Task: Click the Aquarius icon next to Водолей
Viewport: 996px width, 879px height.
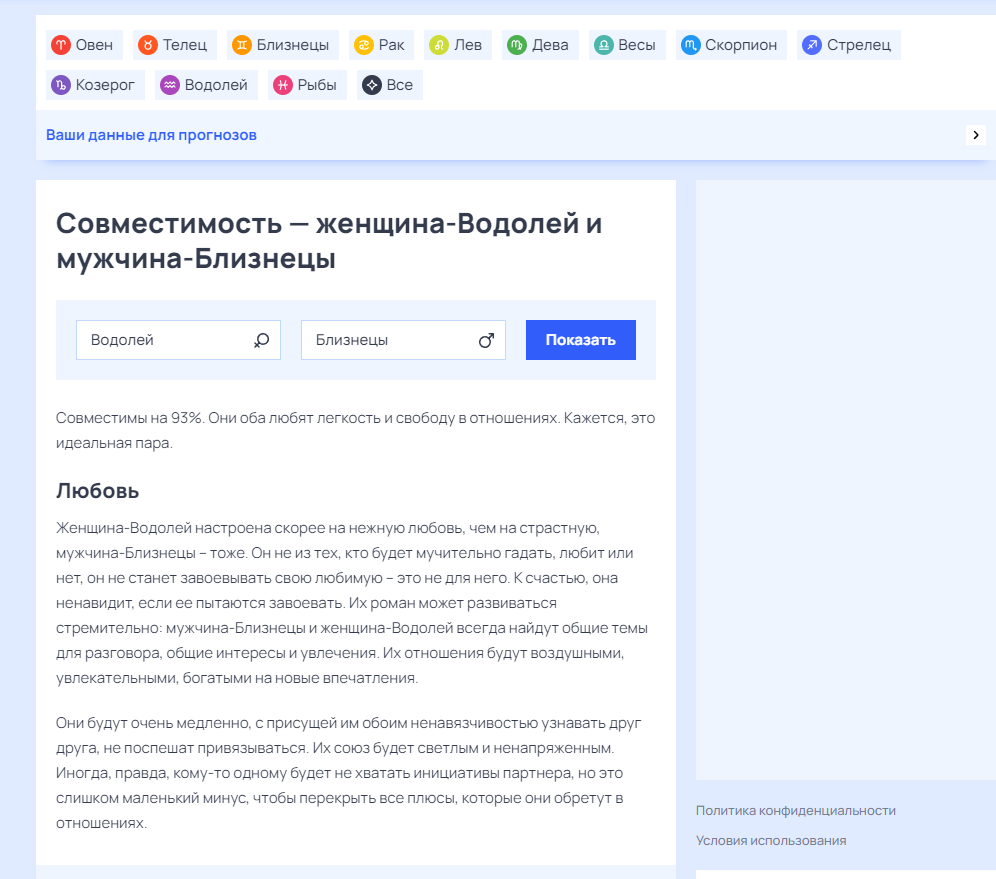Action: (x=170, y=85)
